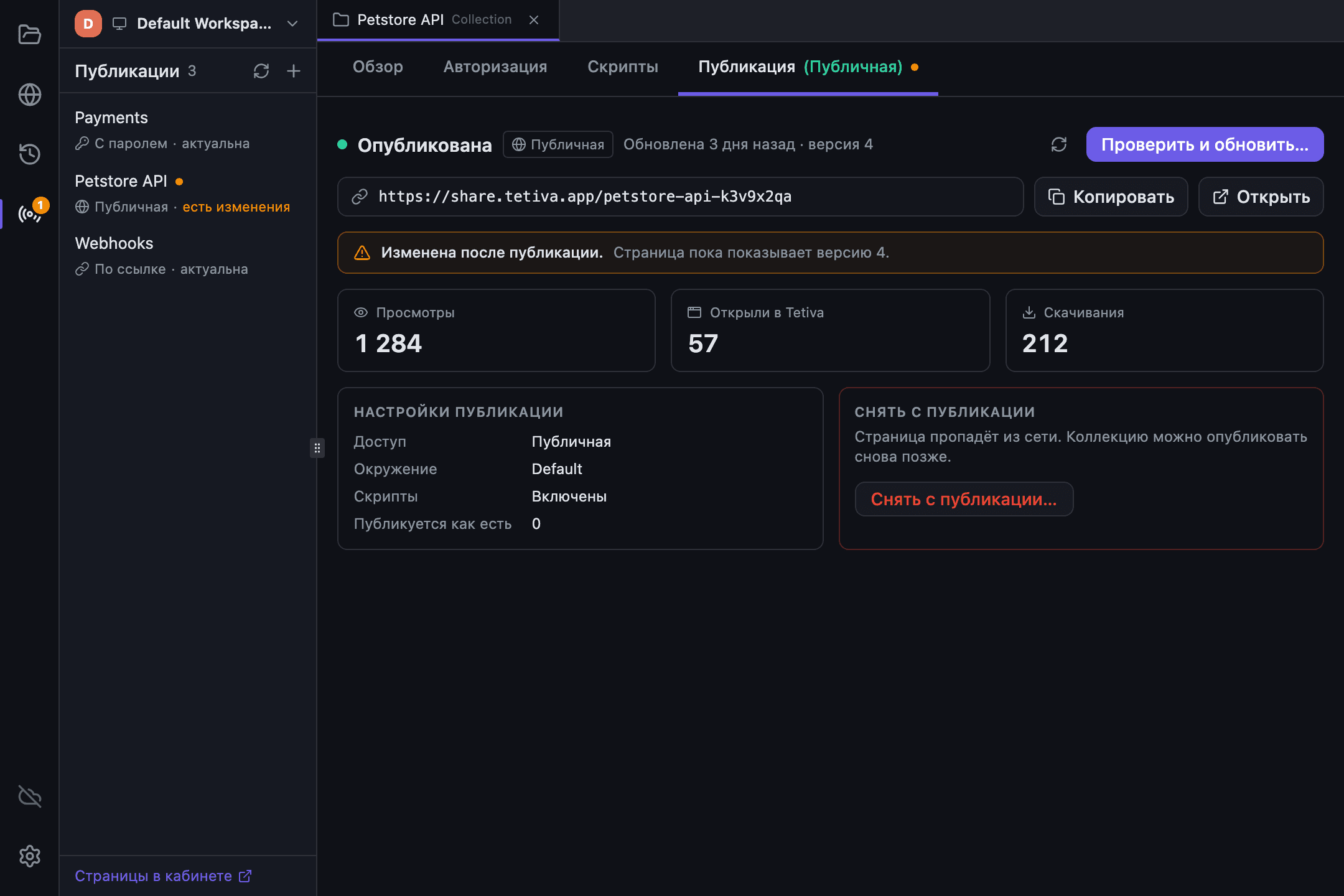The height and width of the screenshot is (896, 1344).
Task: Click Снять с публикации button
Action: click(964, 499)
